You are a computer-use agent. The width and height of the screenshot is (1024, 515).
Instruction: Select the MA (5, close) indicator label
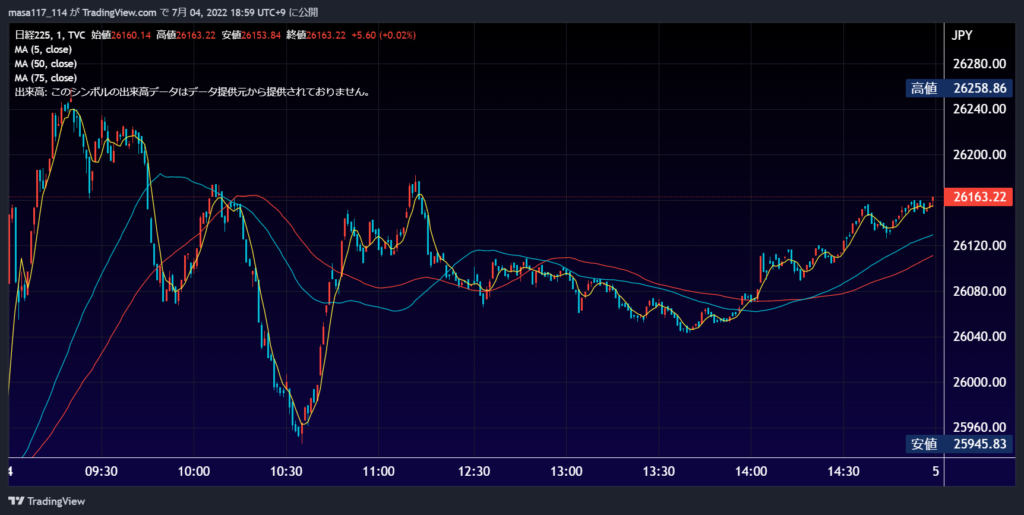pyautogui.click(x=43, y=50)
